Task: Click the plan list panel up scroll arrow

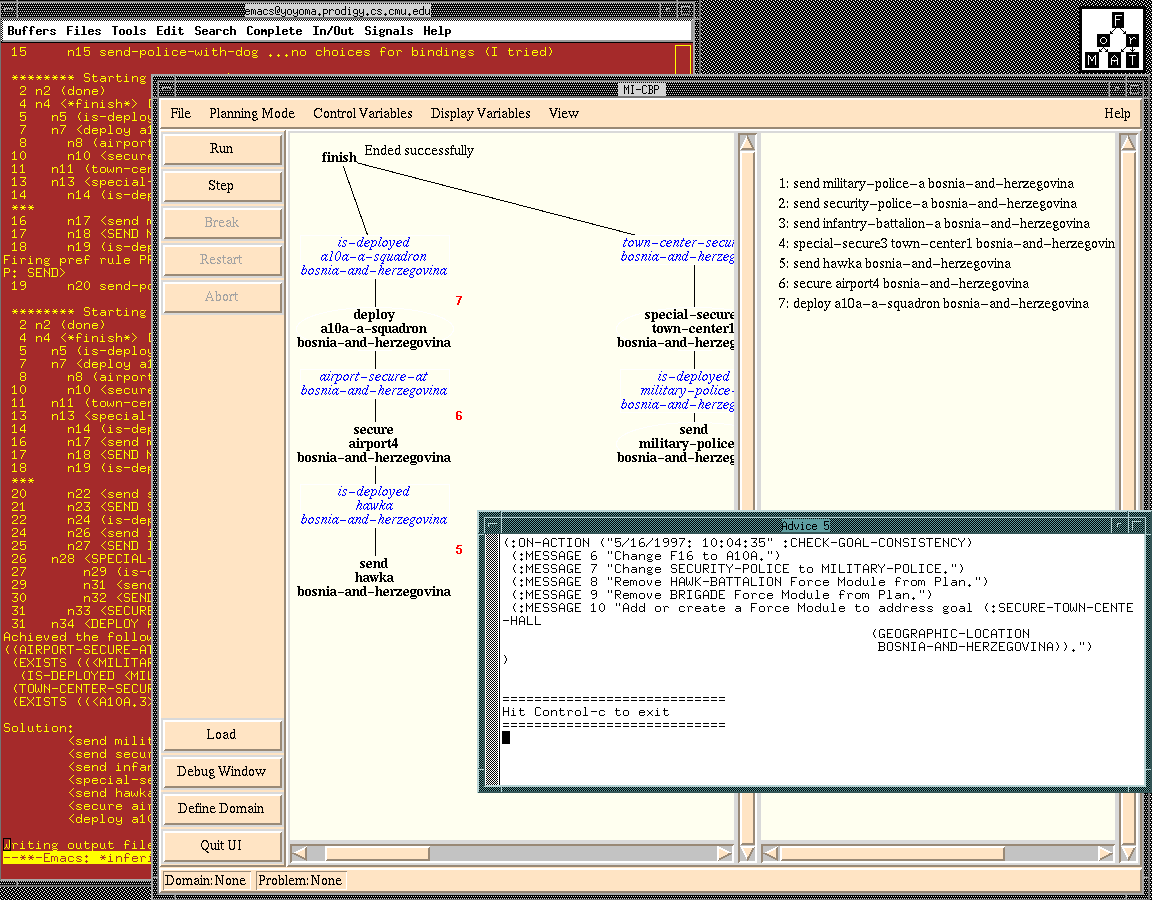Action: pyautogui.click(x=1128, y=143)
